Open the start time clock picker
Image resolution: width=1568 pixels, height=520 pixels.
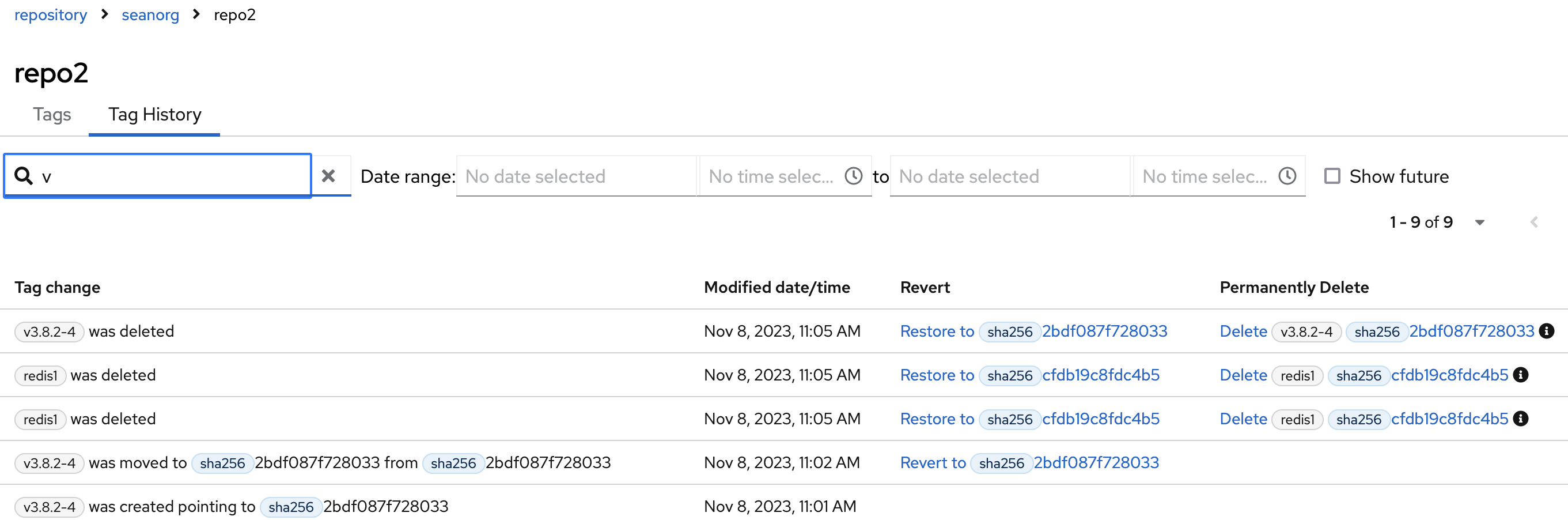tap(853, 176)
